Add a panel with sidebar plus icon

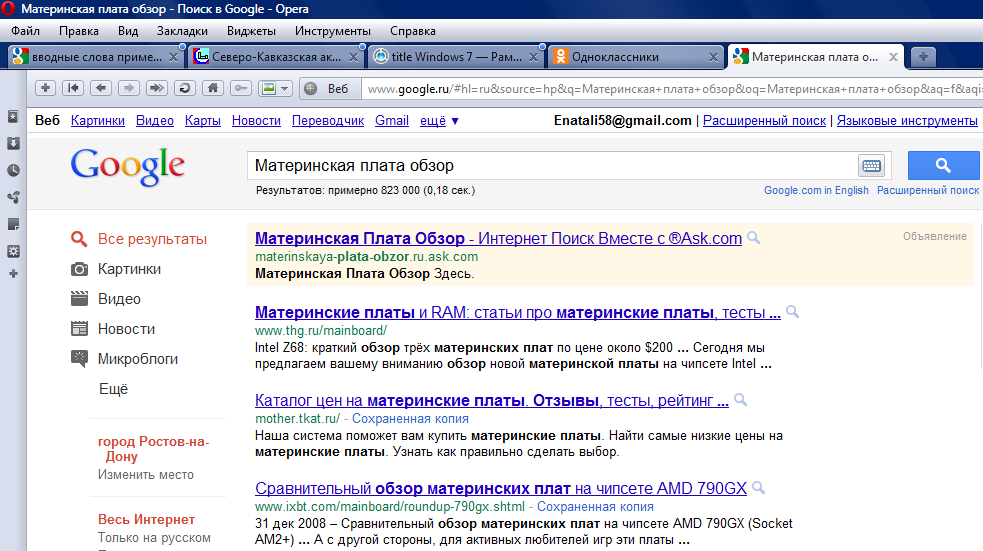point(13,274)
